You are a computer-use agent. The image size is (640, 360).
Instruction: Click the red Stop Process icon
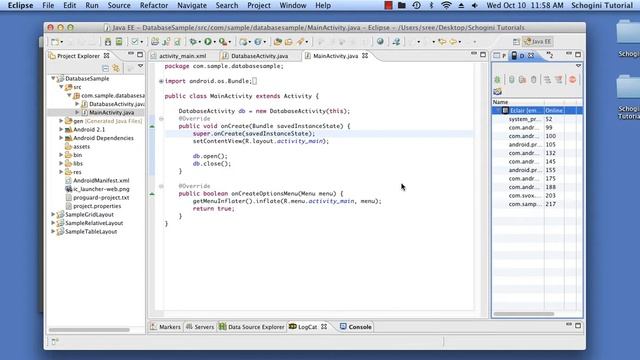coord(572,80)
